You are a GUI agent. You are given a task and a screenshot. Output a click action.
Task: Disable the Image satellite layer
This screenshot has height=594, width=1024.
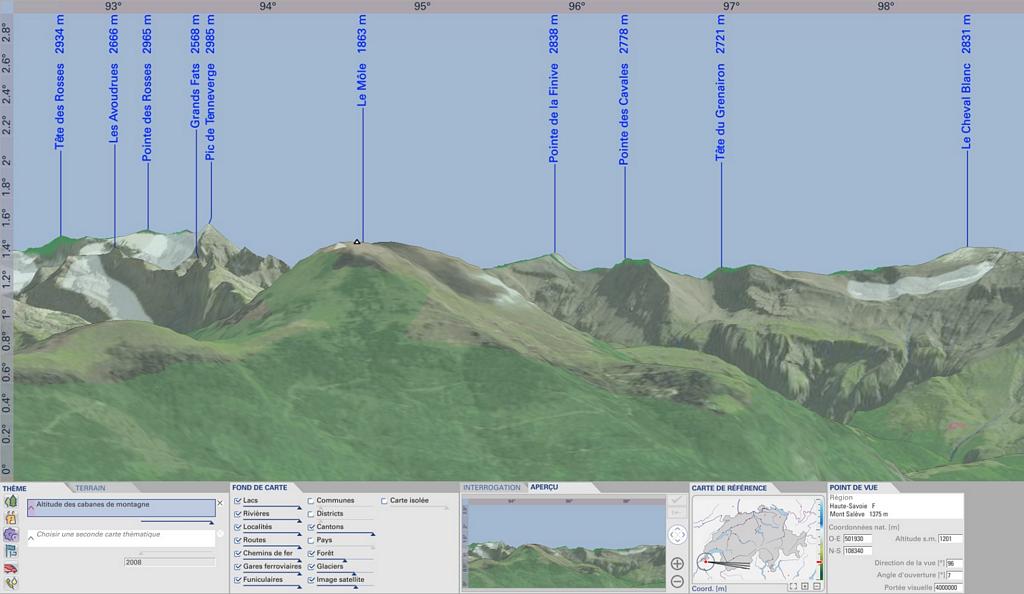point(312,579)
